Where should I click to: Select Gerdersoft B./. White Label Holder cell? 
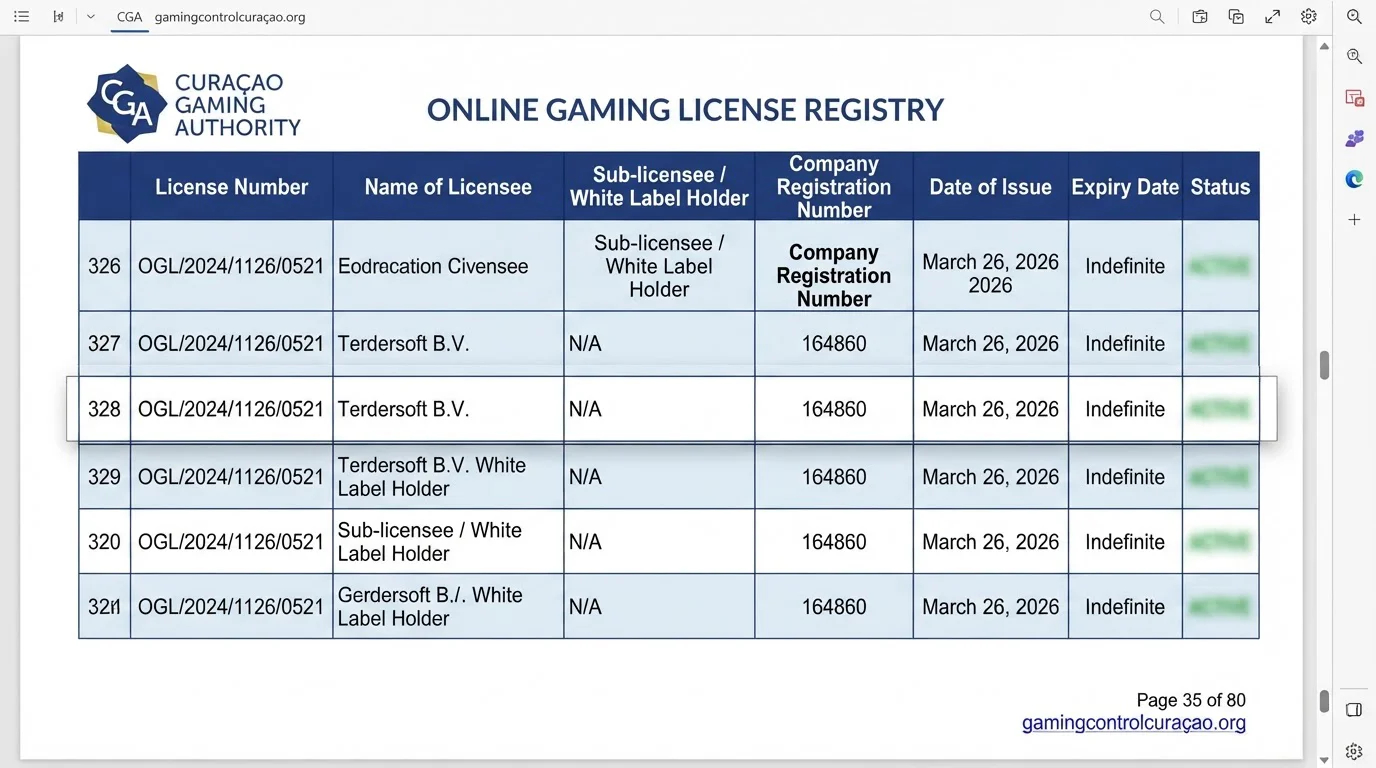(448, 607)
